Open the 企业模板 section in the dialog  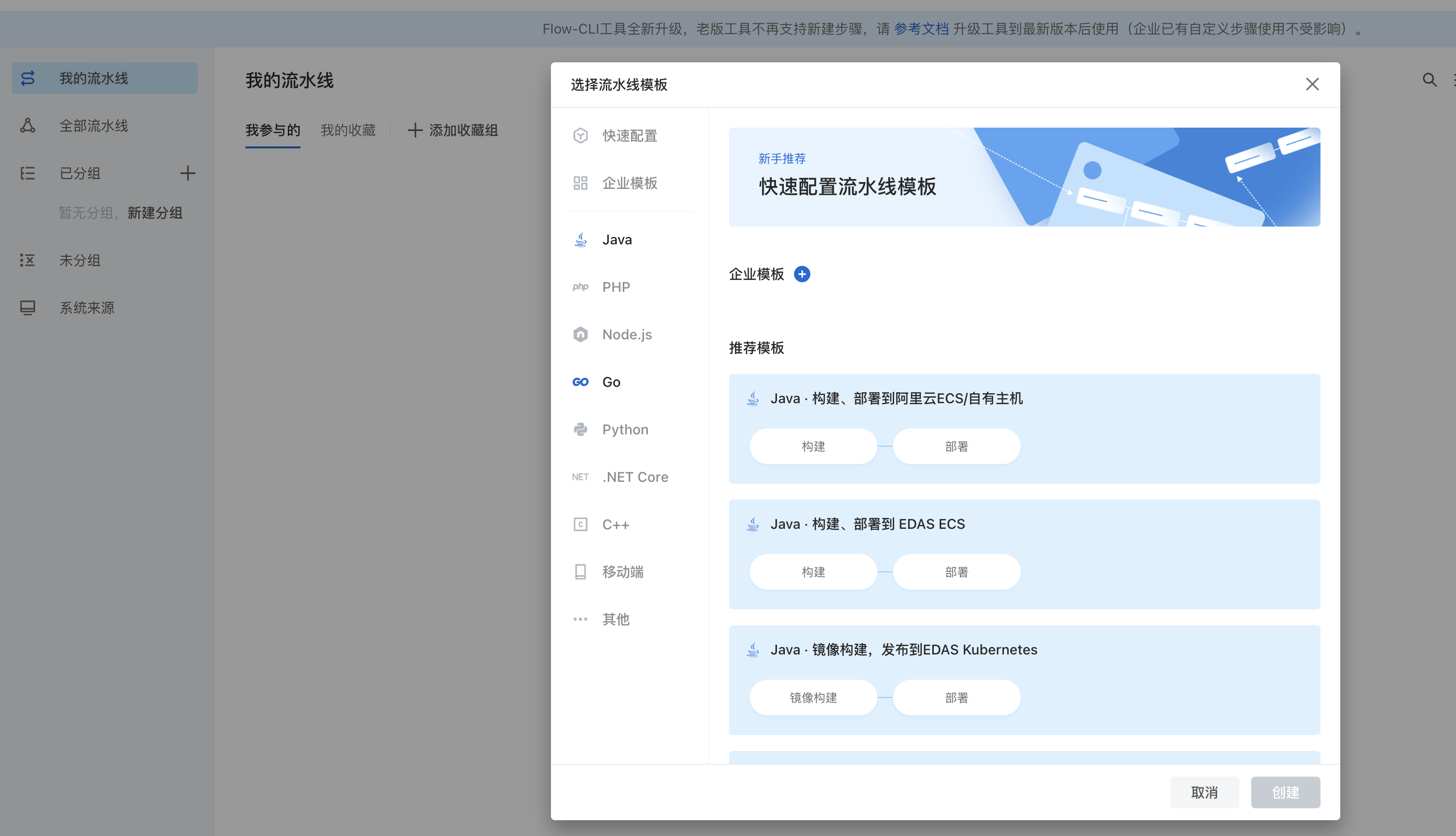[x=630, y=183]
